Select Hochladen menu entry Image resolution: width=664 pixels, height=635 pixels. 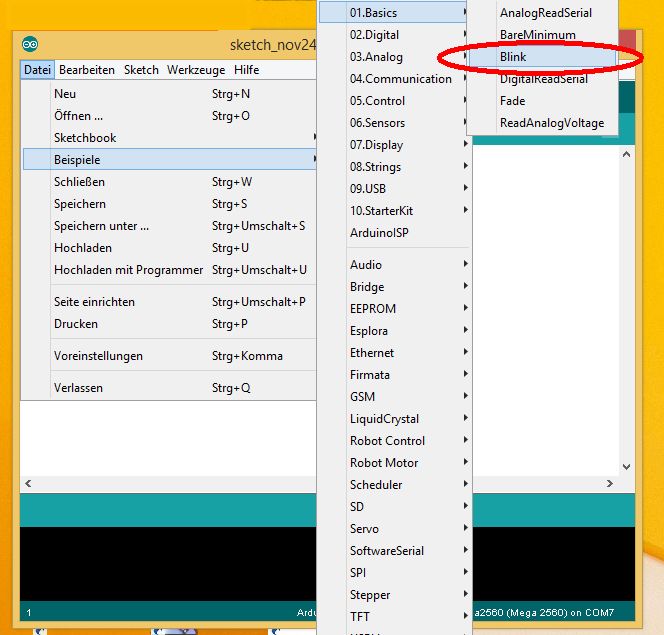click(x=169, y=248)
